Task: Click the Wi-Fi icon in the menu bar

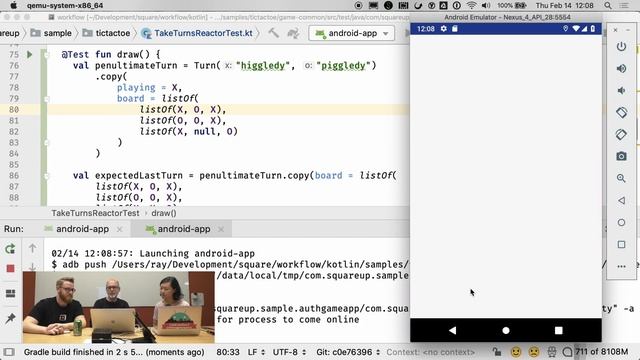Action: [471, 5]
